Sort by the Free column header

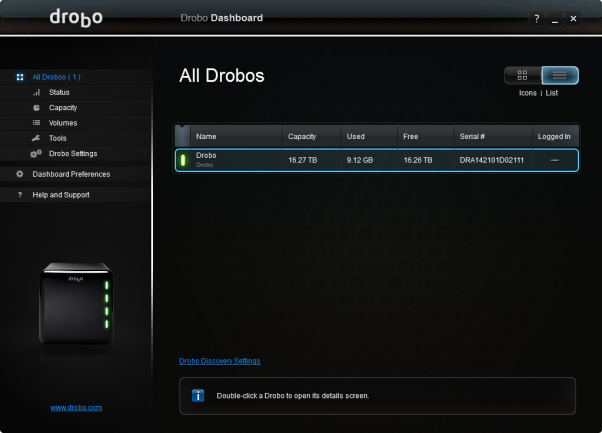[x=426, y=136]
